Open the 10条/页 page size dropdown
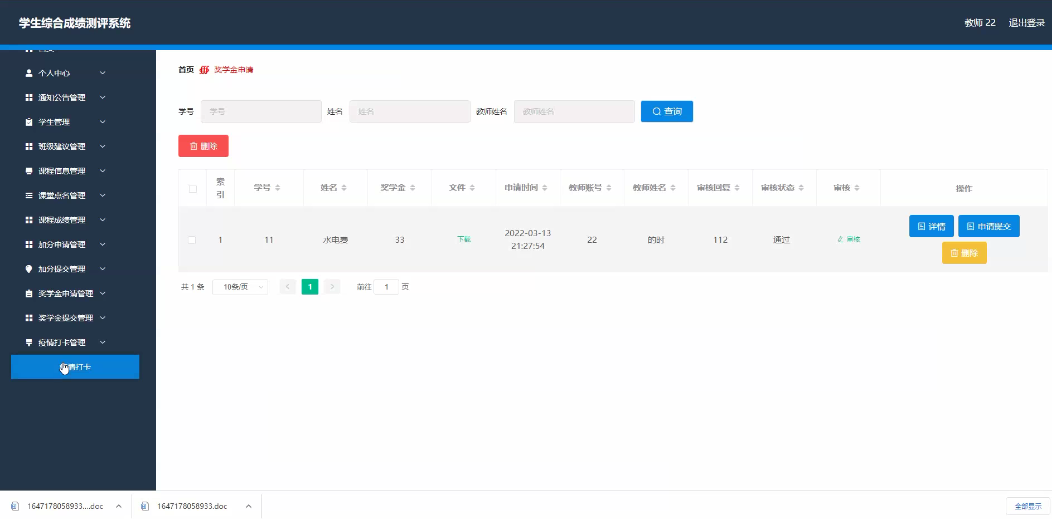Image resolution: width=1052 pixels, height=519 pixels. tap(240, 287)
